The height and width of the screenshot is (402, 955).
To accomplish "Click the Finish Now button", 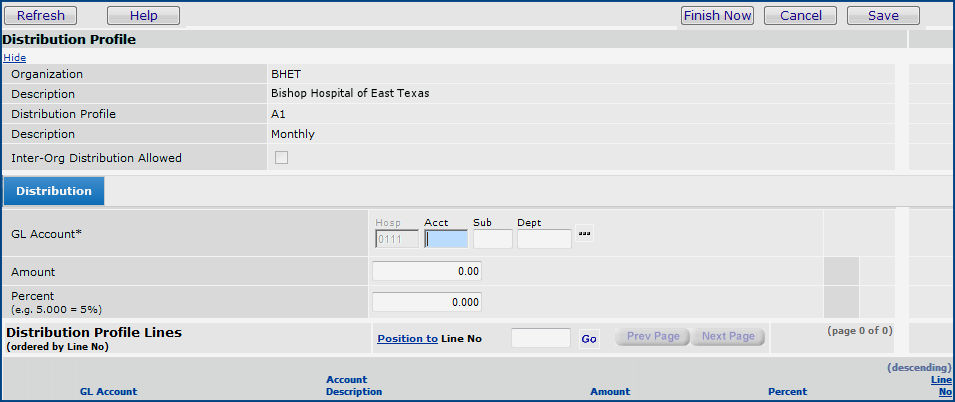I will [x=717, y=16].
